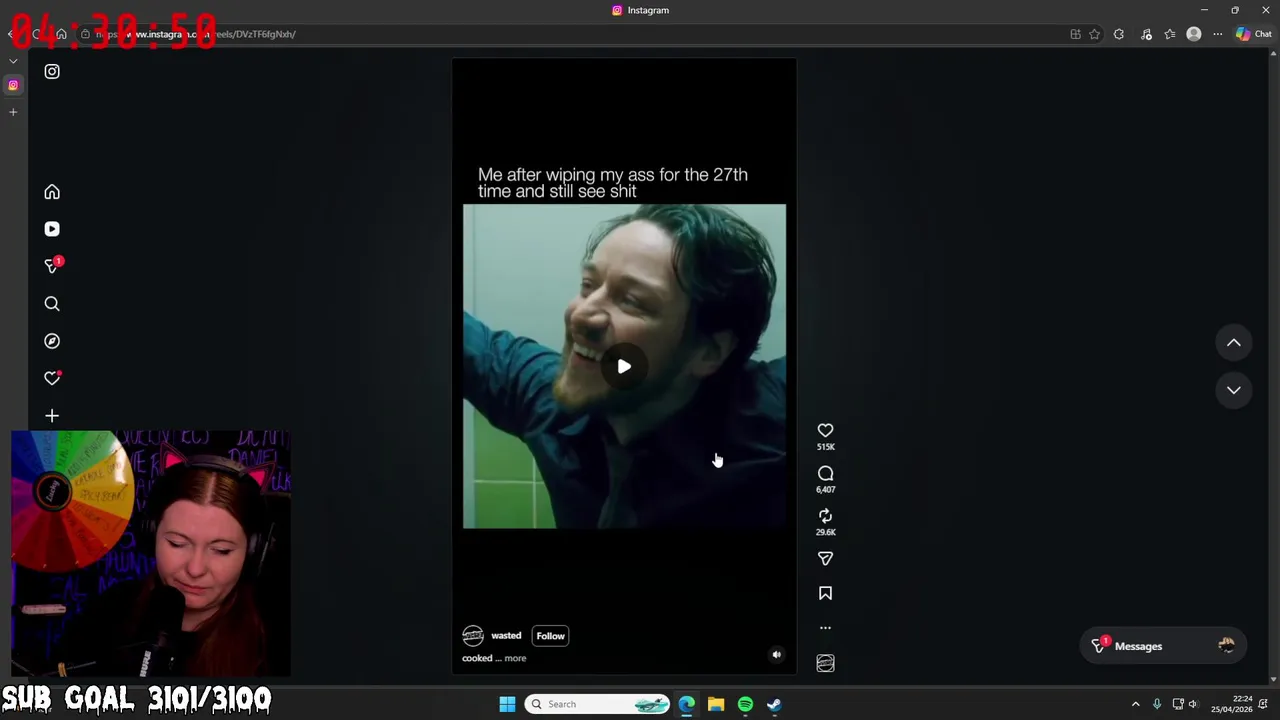Switch to Microsoft Edge in taskbar
The height and width of the screenshot is (720, 1280).
(687, 704)
